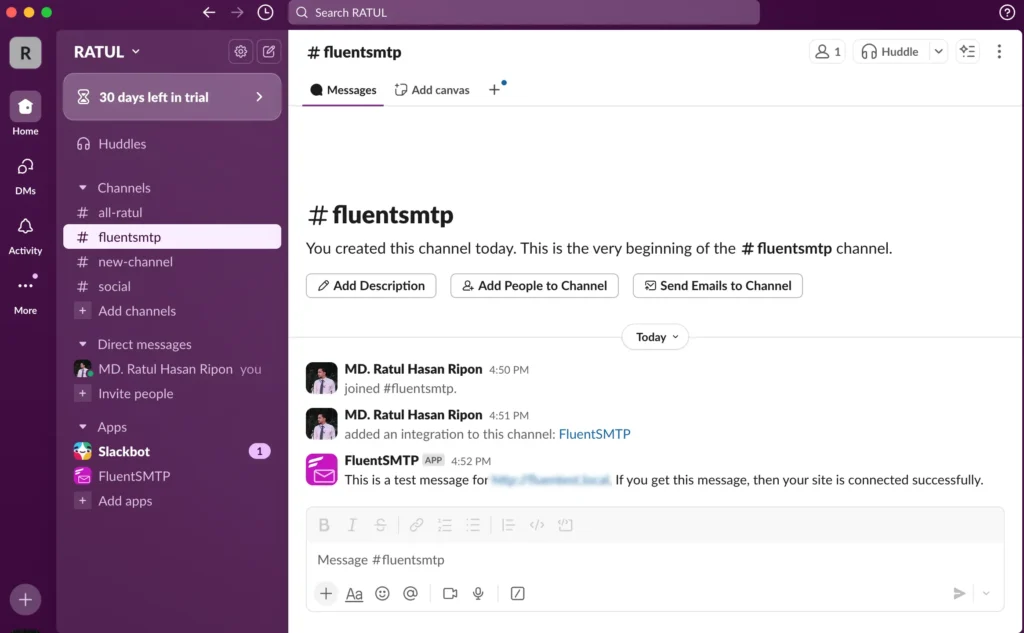Expand the 30 days left in trial banner

[172, 97]
